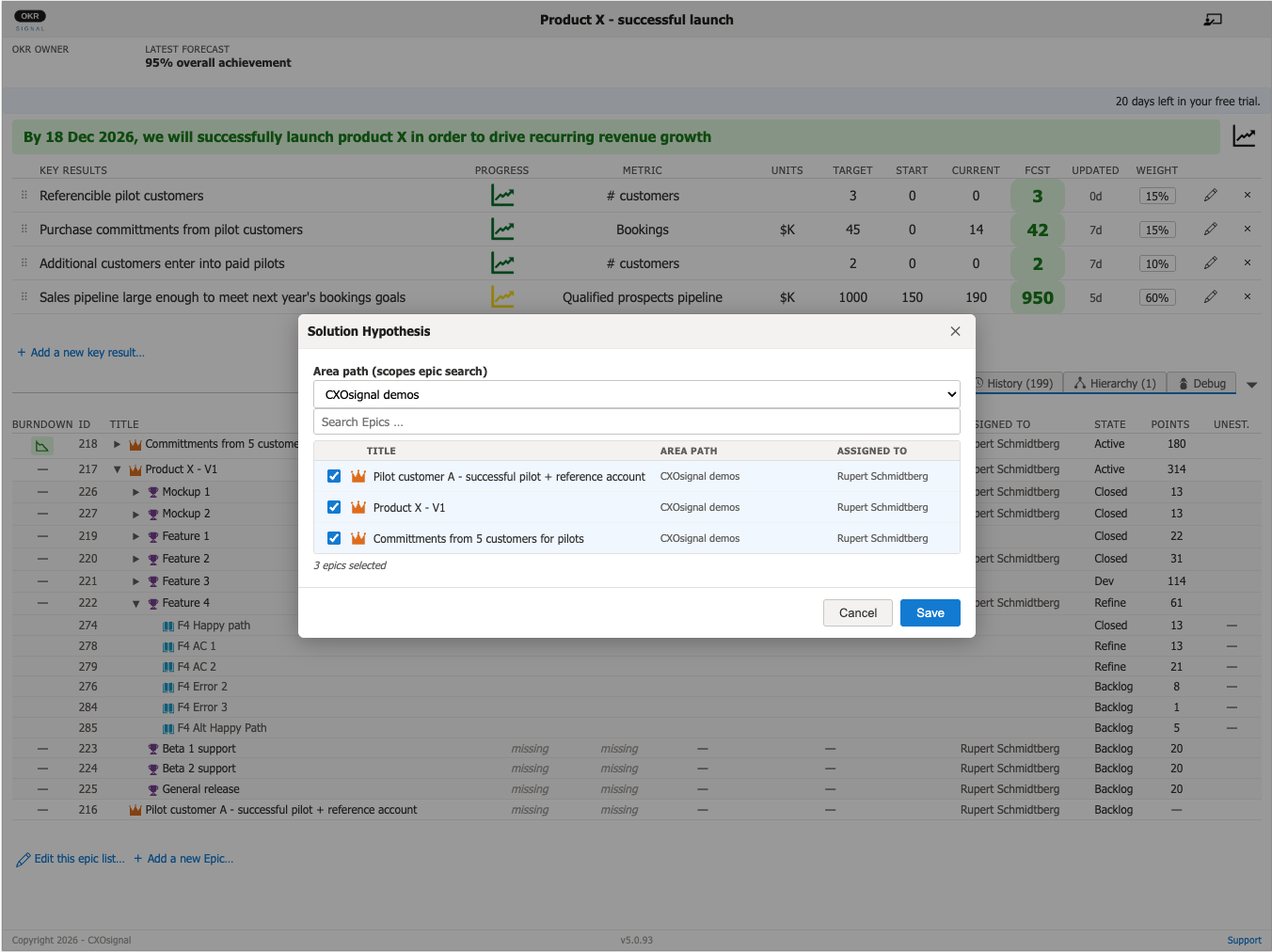Screen dimensions: 1272x952
Task: Delete Purchase committments key result
Action: click(x=1248, y=230)
